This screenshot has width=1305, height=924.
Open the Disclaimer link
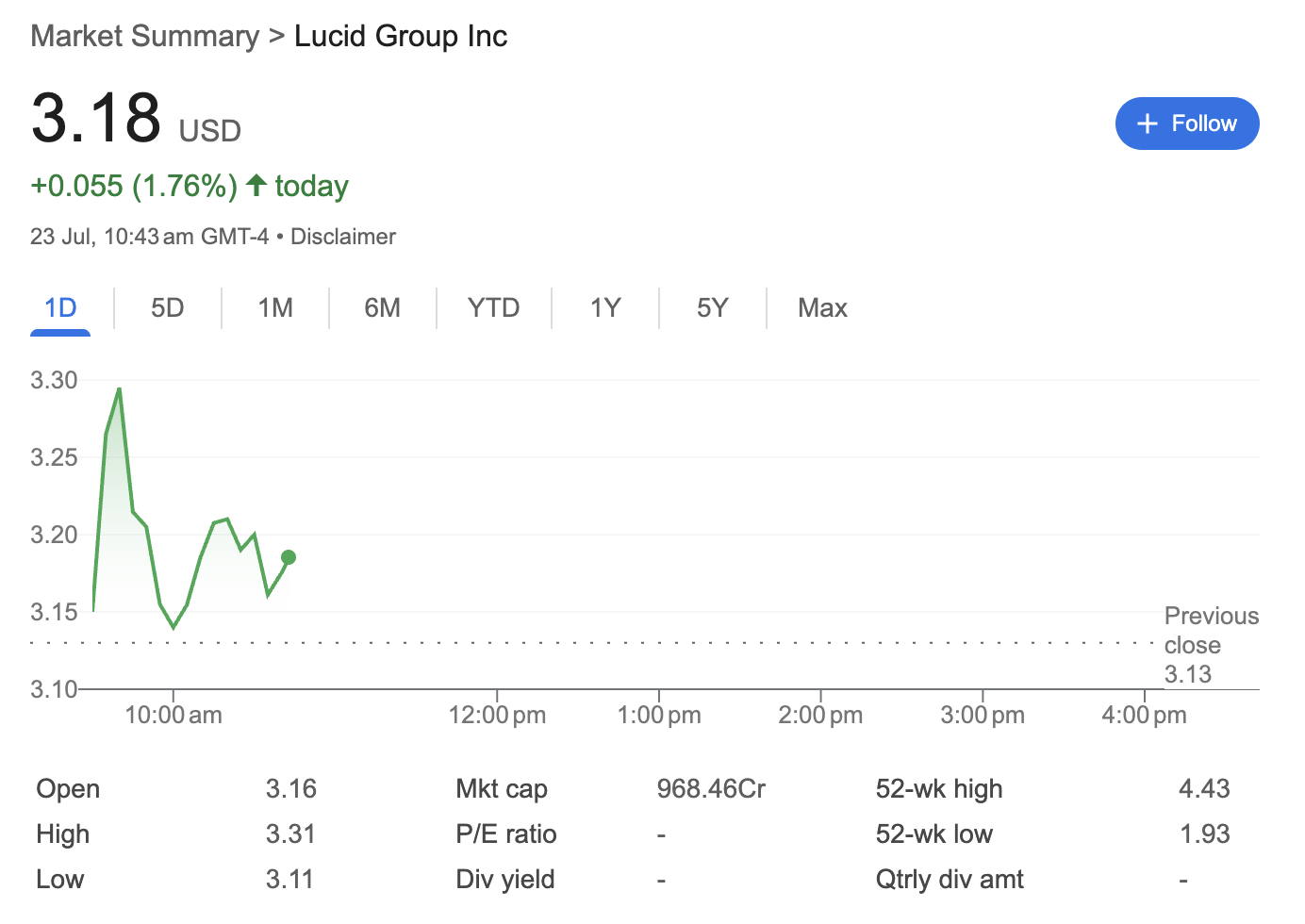tap(343, 237)
